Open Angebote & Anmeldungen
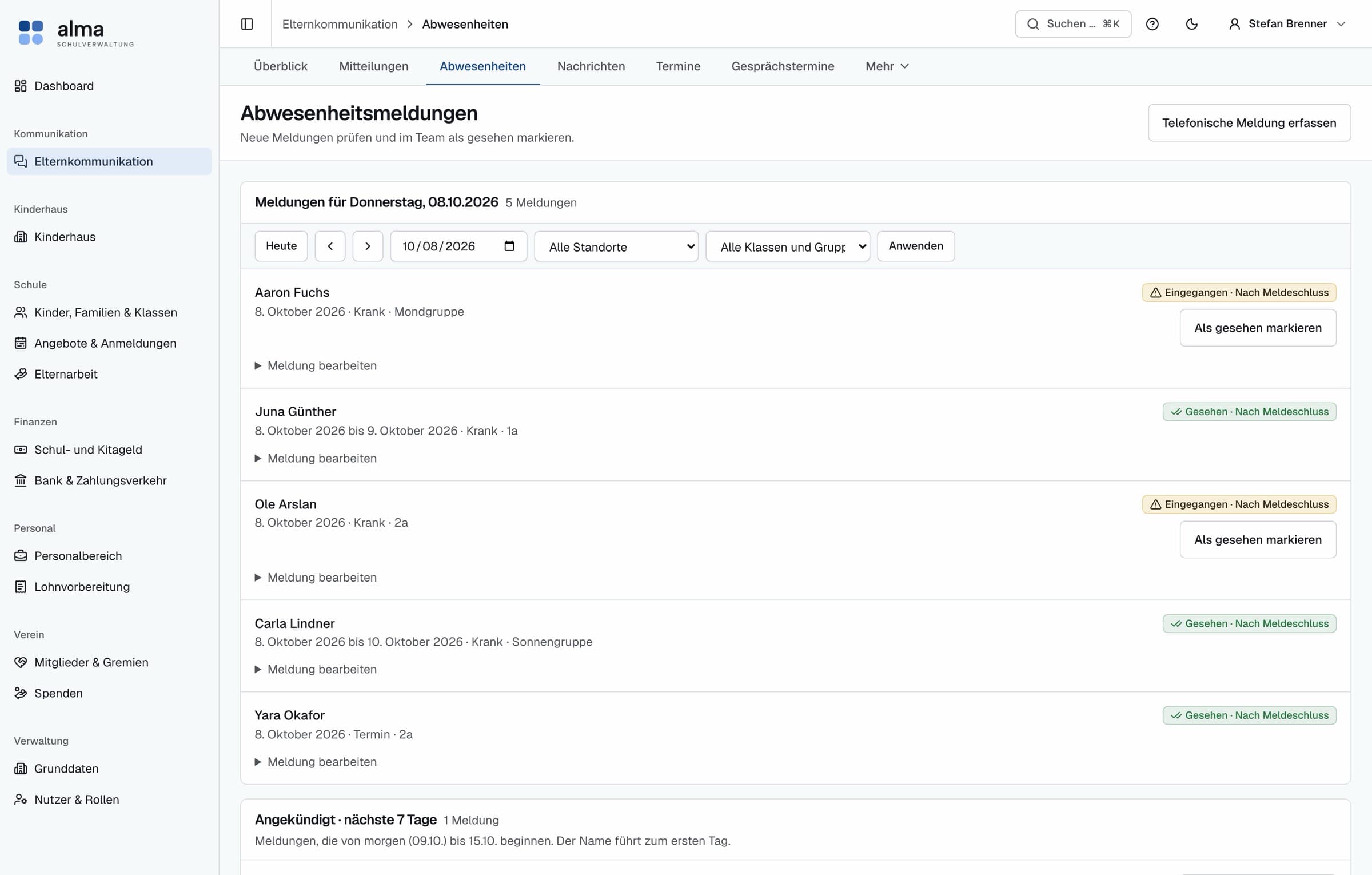 (x=109, y=343)
